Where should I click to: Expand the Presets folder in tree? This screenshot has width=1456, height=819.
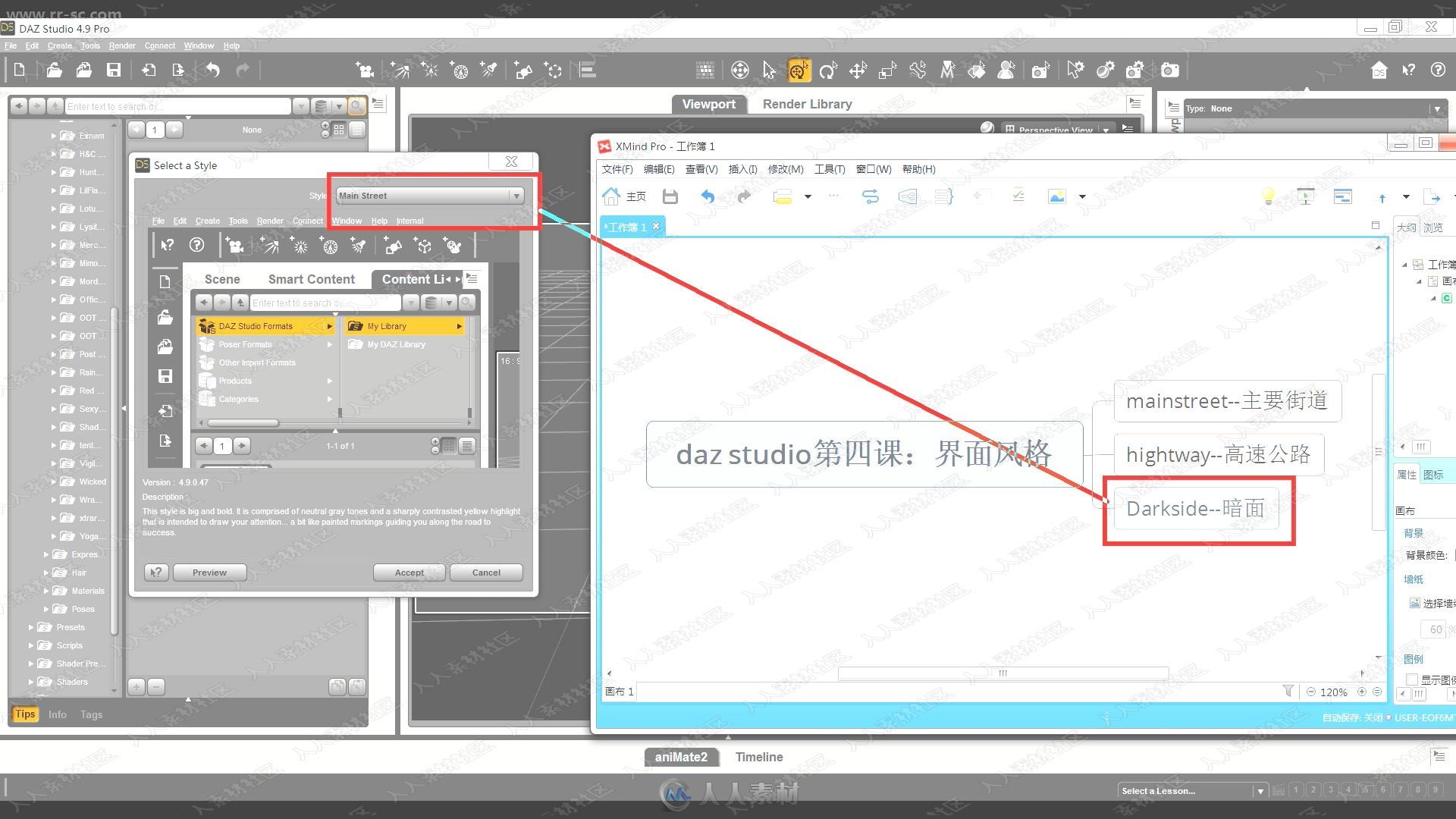[31, 628]
